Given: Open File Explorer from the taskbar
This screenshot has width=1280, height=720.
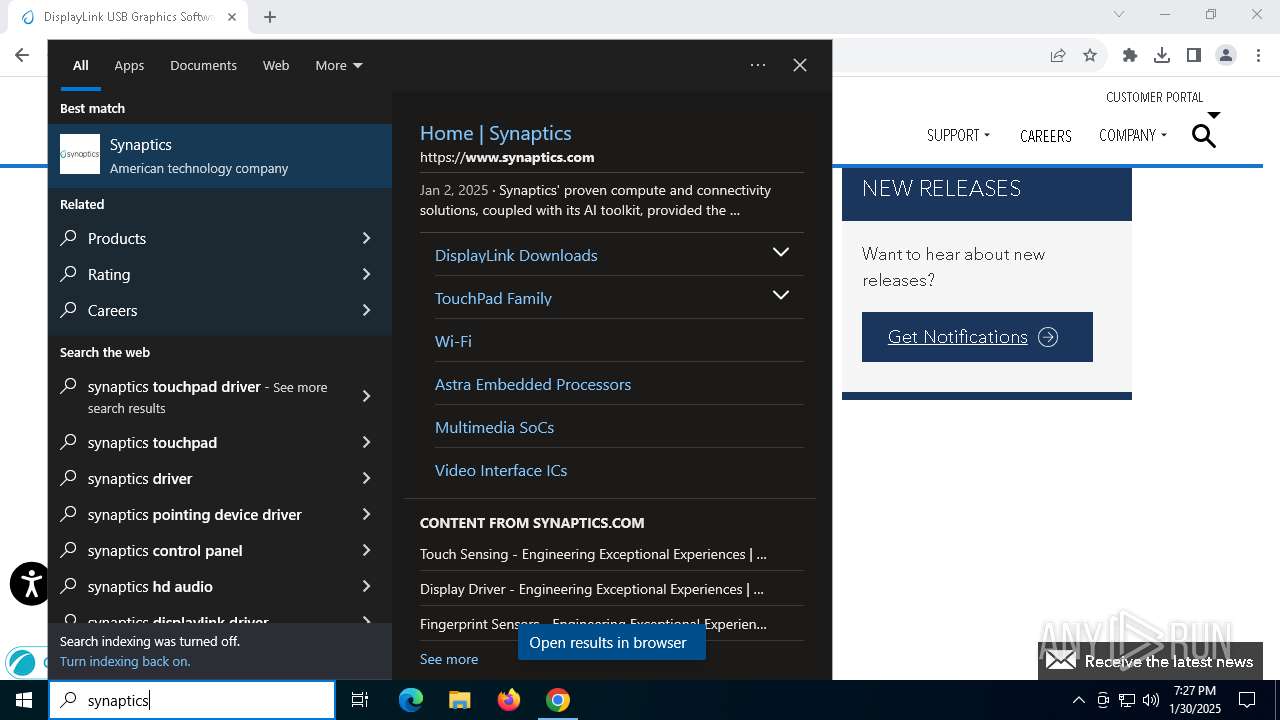Looking at the screenshot, I should (460, 700).
